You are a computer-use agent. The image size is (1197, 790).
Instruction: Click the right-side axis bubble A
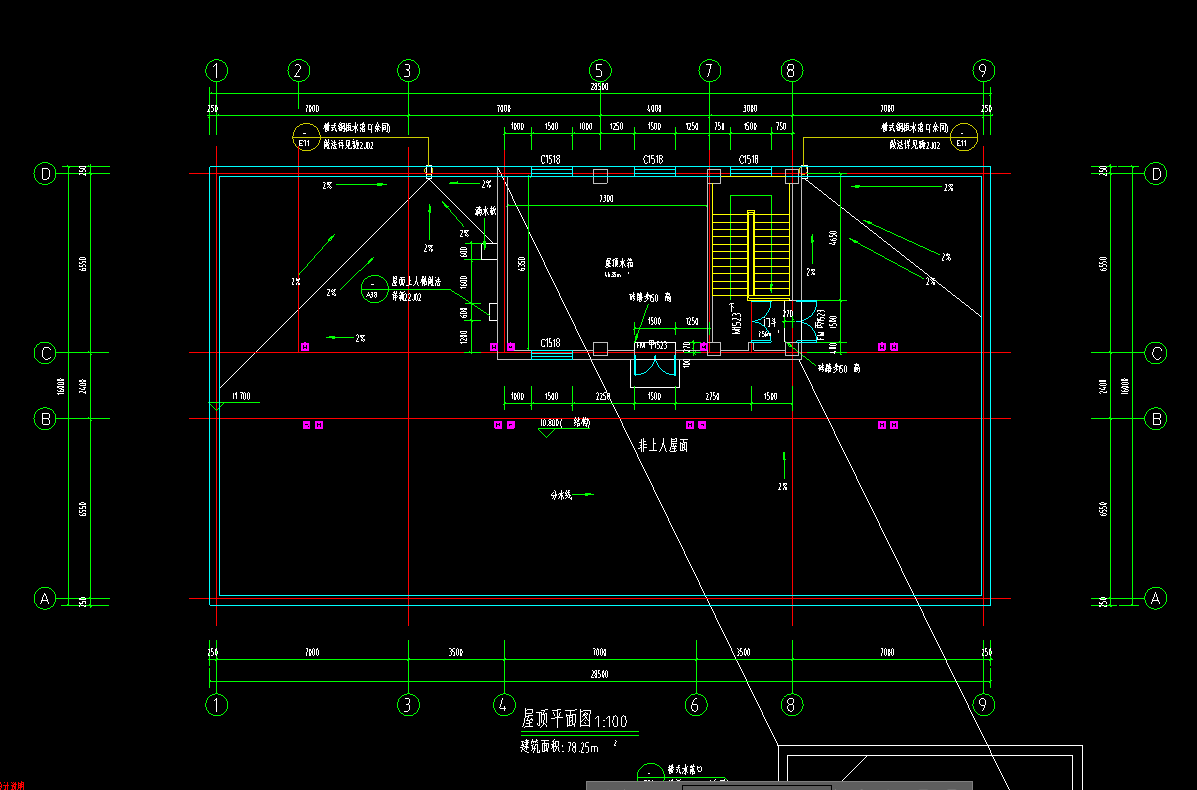point(1156,598)
